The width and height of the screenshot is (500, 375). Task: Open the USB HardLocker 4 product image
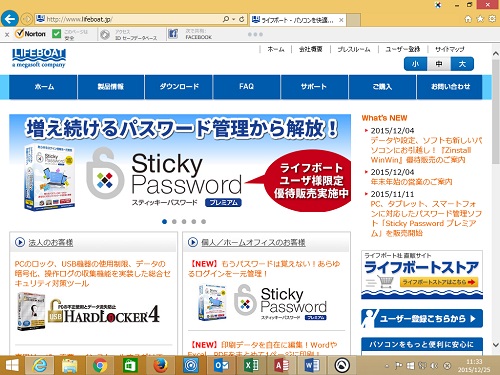[x=89, y=313]
